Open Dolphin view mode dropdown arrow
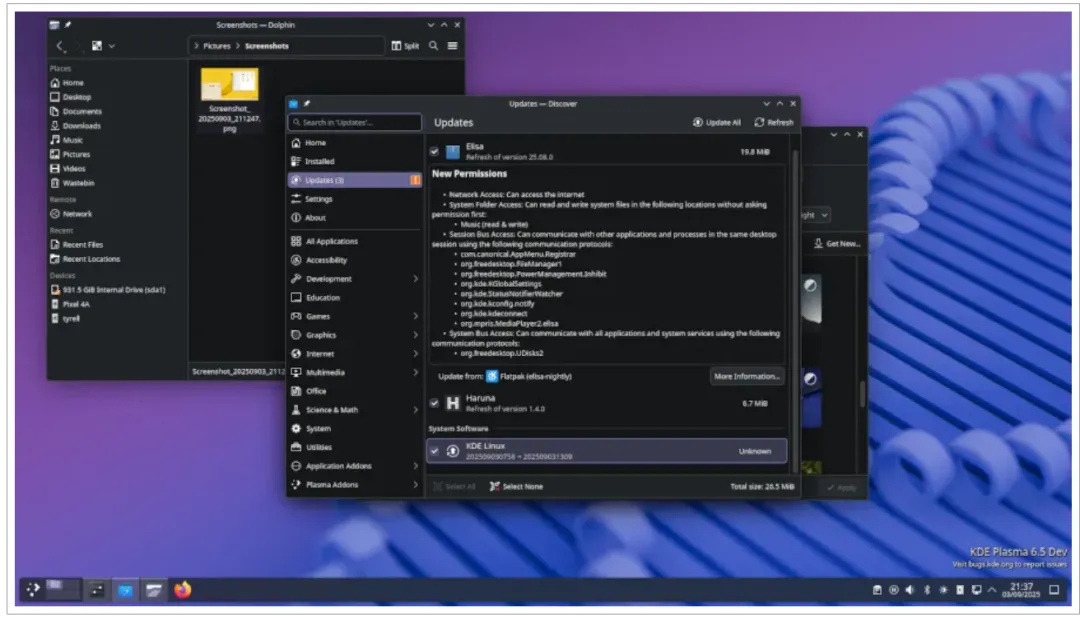1080x617 pixels. click(112, 46)
